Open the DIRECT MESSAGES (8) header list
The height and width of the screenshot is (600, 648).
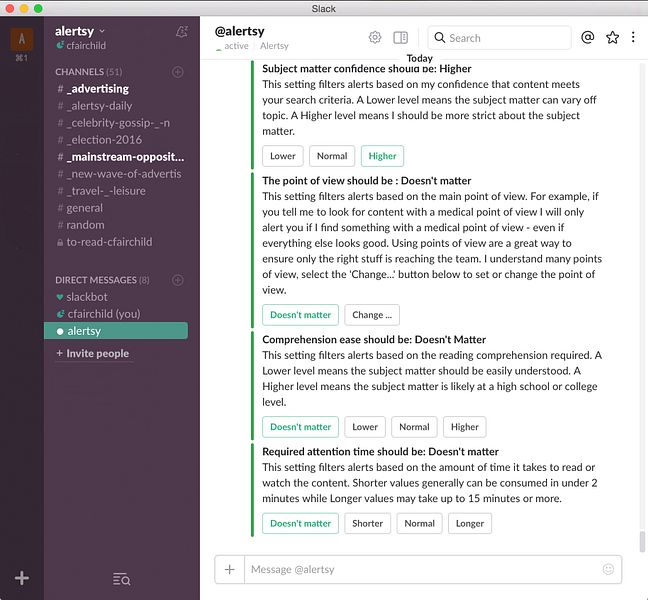[102, 280]
